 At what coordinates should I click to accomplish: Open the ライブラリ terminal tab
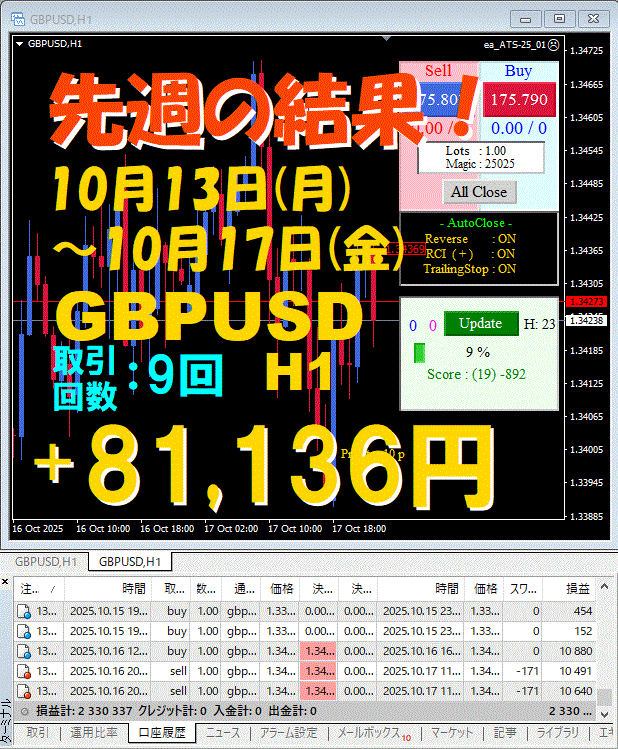pyautogui.click(x=557, y=733)
